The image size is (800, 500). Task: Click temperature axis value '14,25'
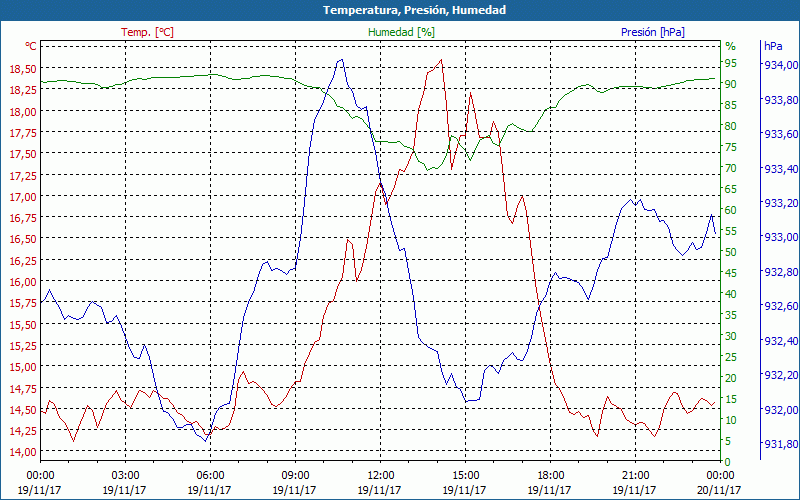pyautogui.click(x=22, y=430)
